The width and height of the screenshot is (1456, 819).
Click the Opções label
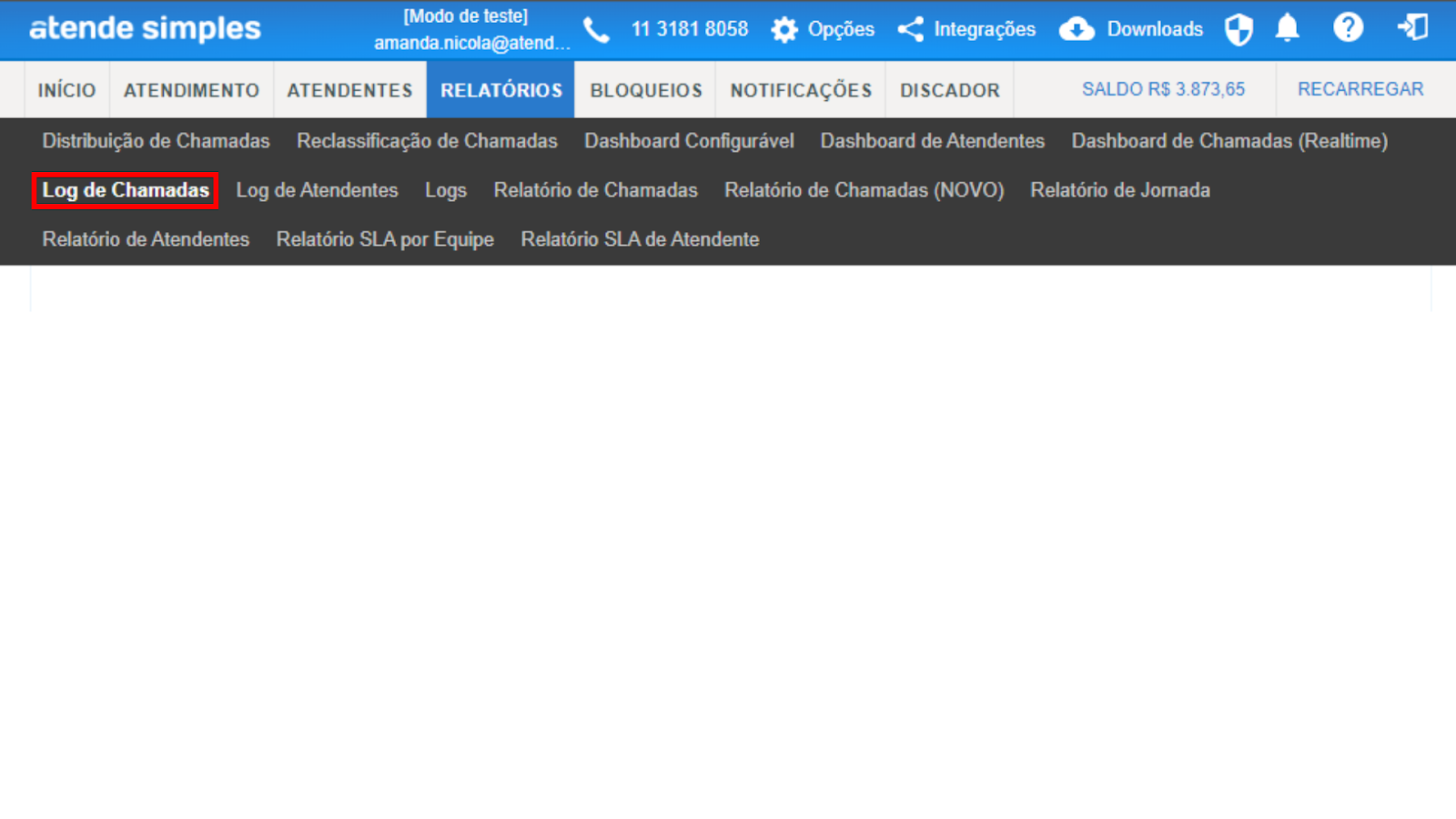(841, 29)
